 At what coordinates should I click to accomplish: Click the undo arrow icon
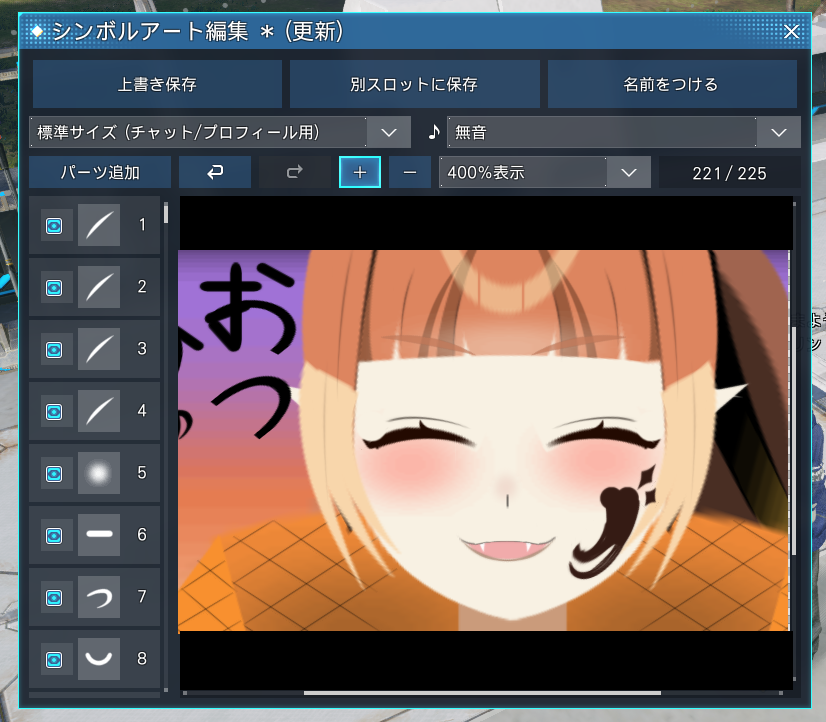point(215,172)
